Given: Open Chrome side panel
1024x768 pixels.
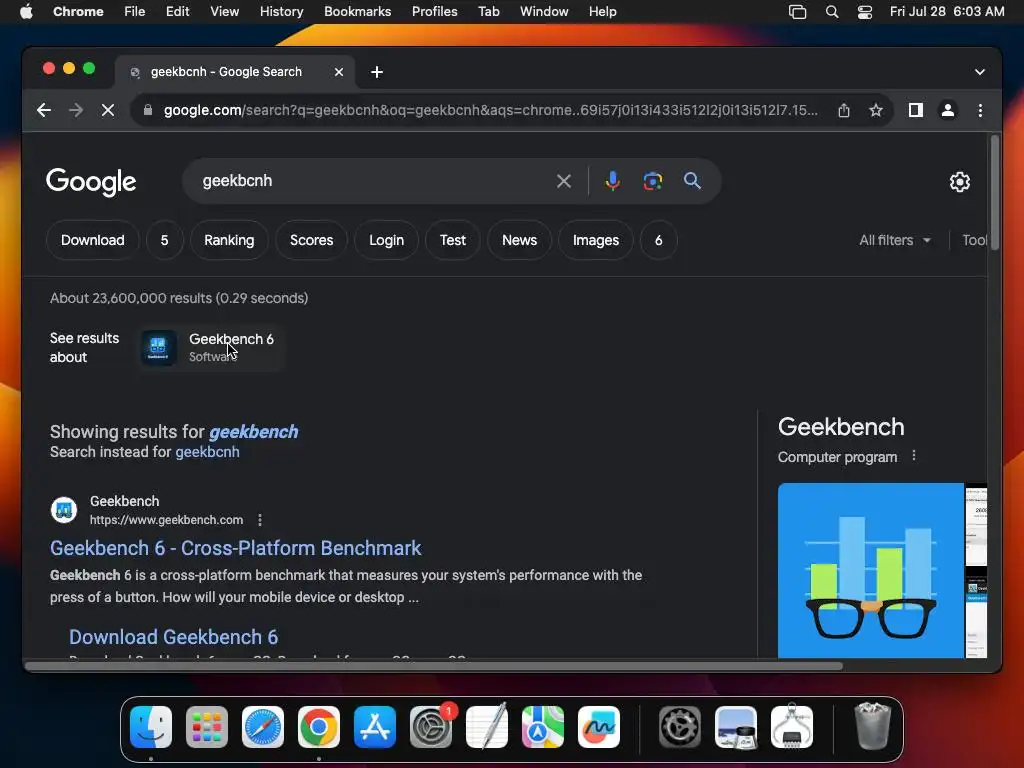Looking at the screenshot, I should click(916, 110).
